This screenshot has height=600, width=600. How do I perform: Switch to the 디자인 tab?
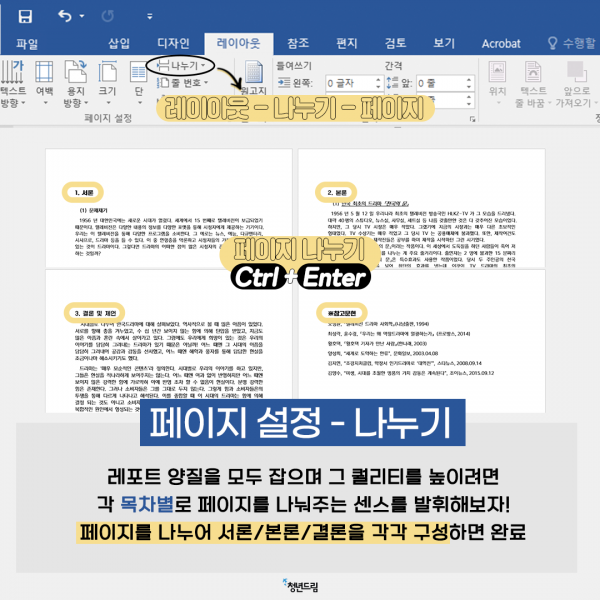pos(173,43)
